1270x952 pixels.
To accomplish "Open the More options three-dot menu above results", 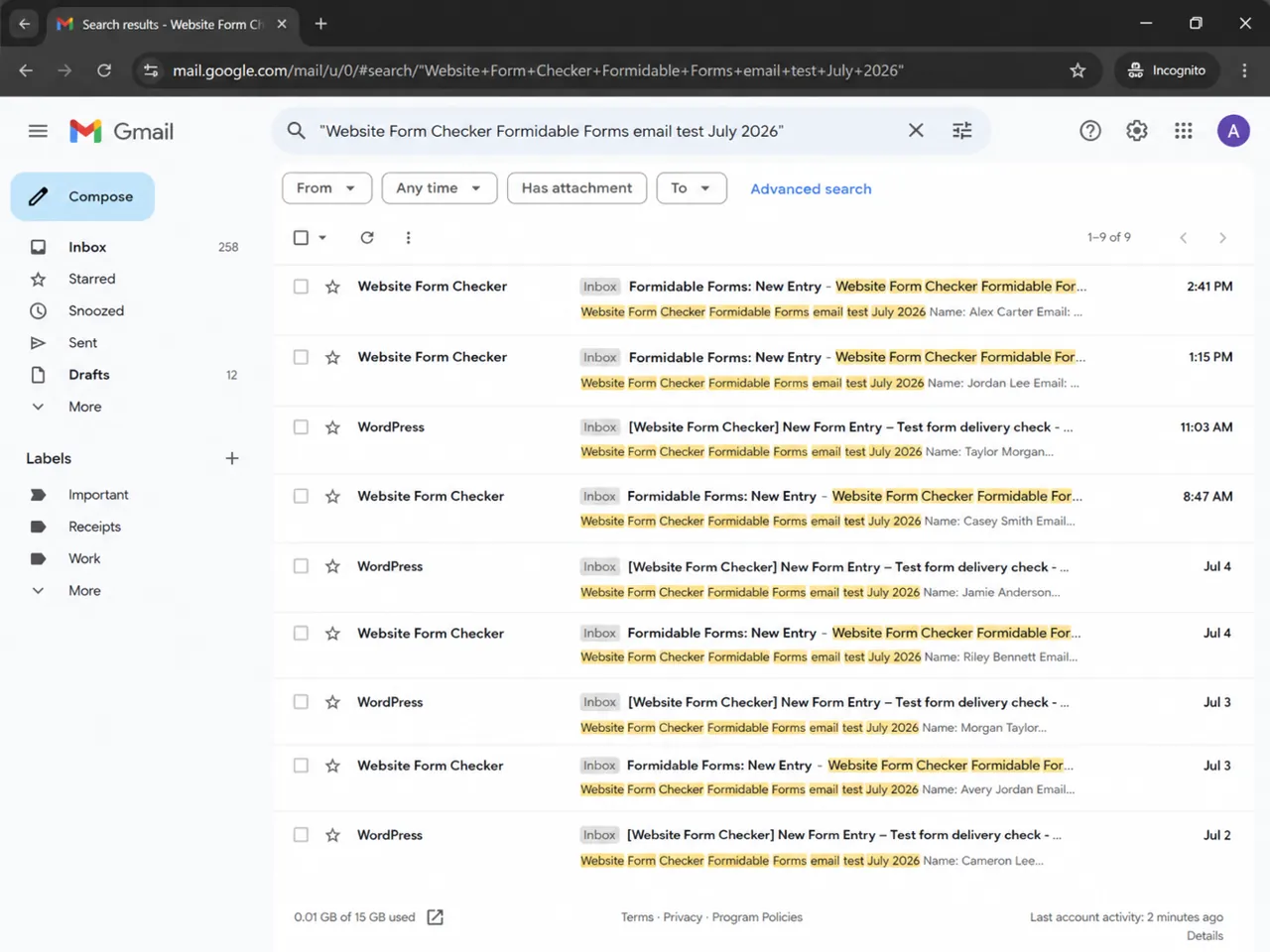I will (x=408, y=237).
